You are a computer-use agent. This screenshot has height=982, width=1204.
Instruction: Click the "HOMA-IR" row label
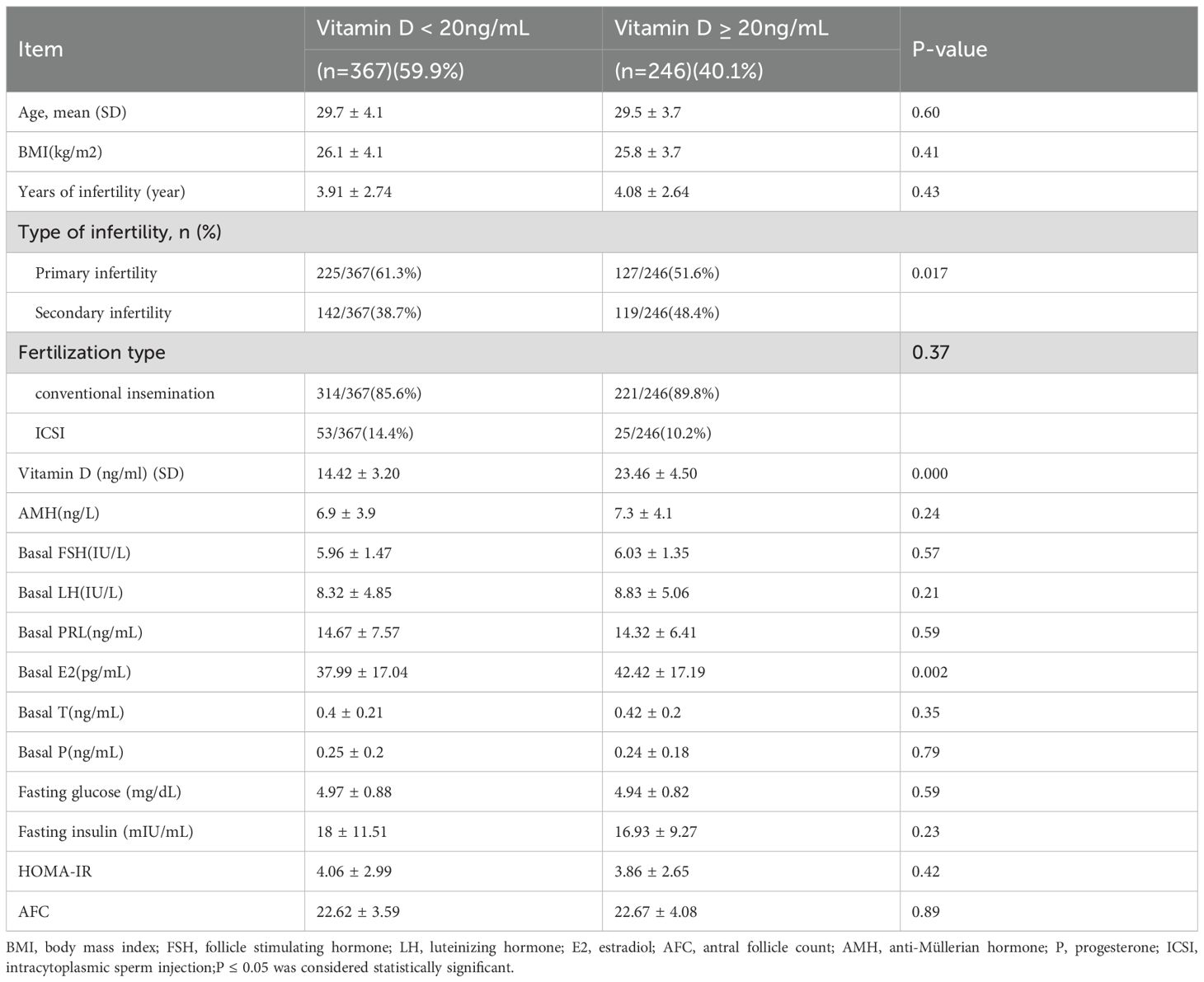click(x=54, y=872)
